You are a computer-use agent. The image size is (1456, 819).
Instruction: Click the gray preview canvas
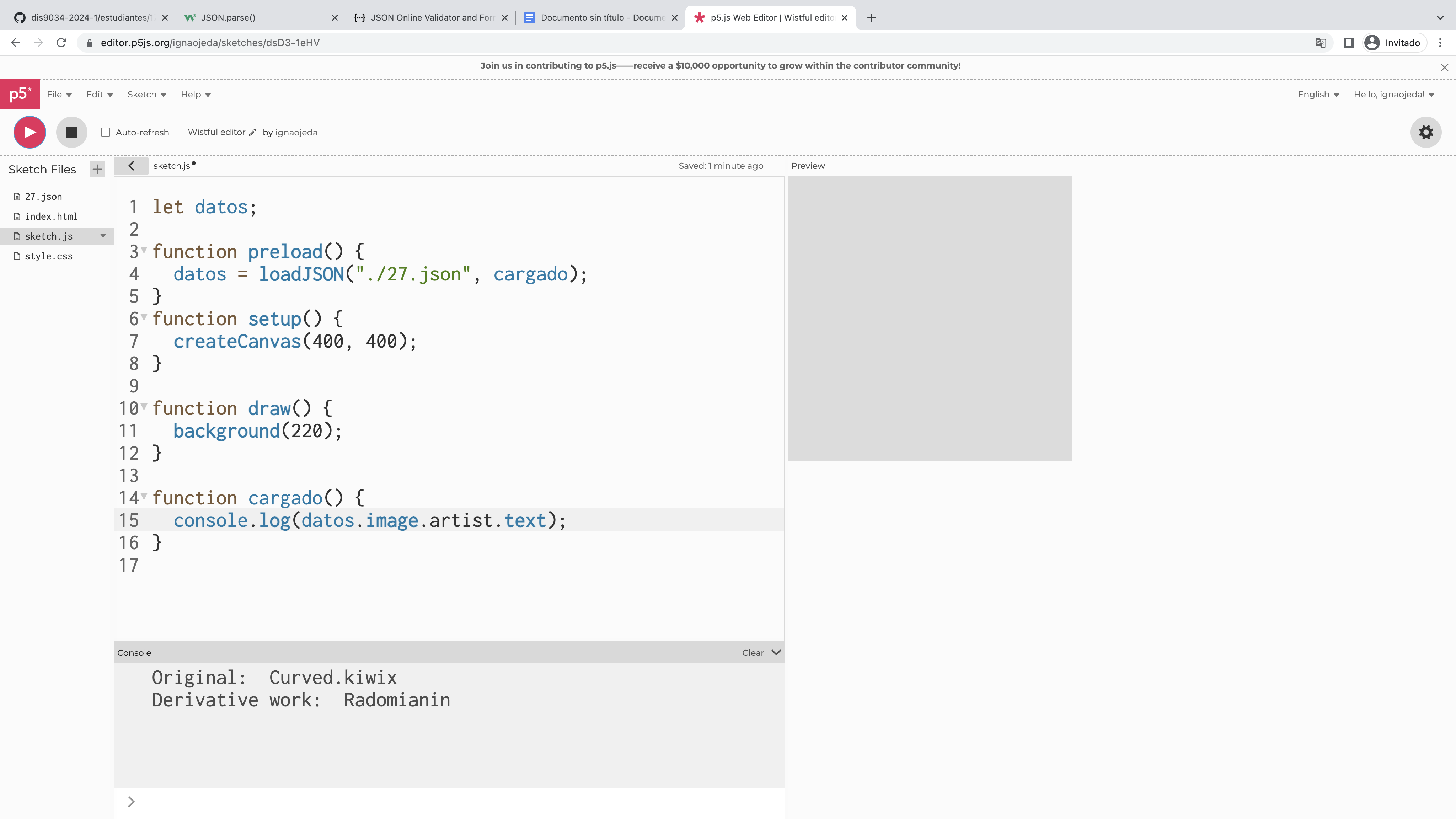(930, 318)
